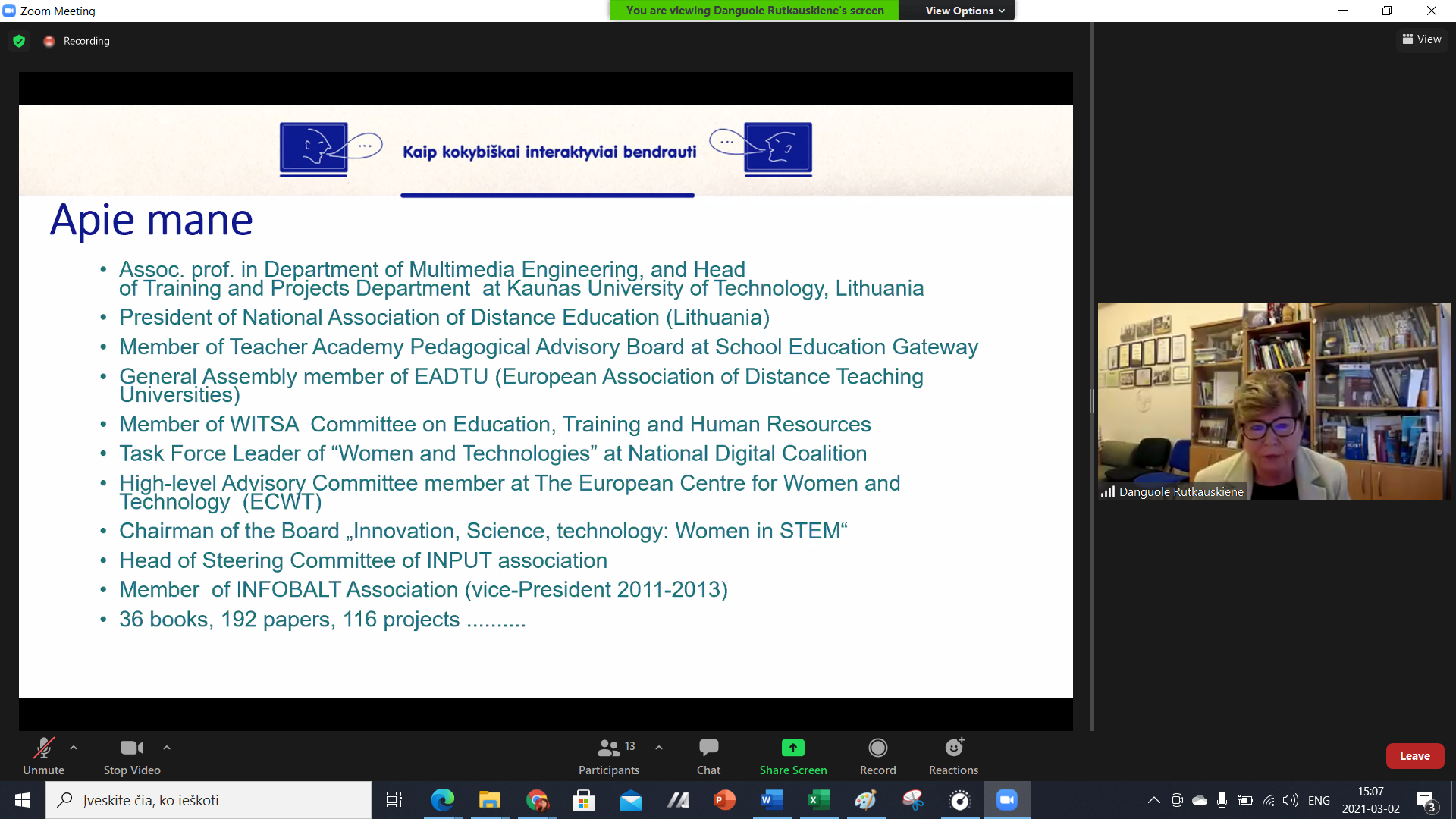
Task: Open notification Action Center
Action: coord(1426,801)
